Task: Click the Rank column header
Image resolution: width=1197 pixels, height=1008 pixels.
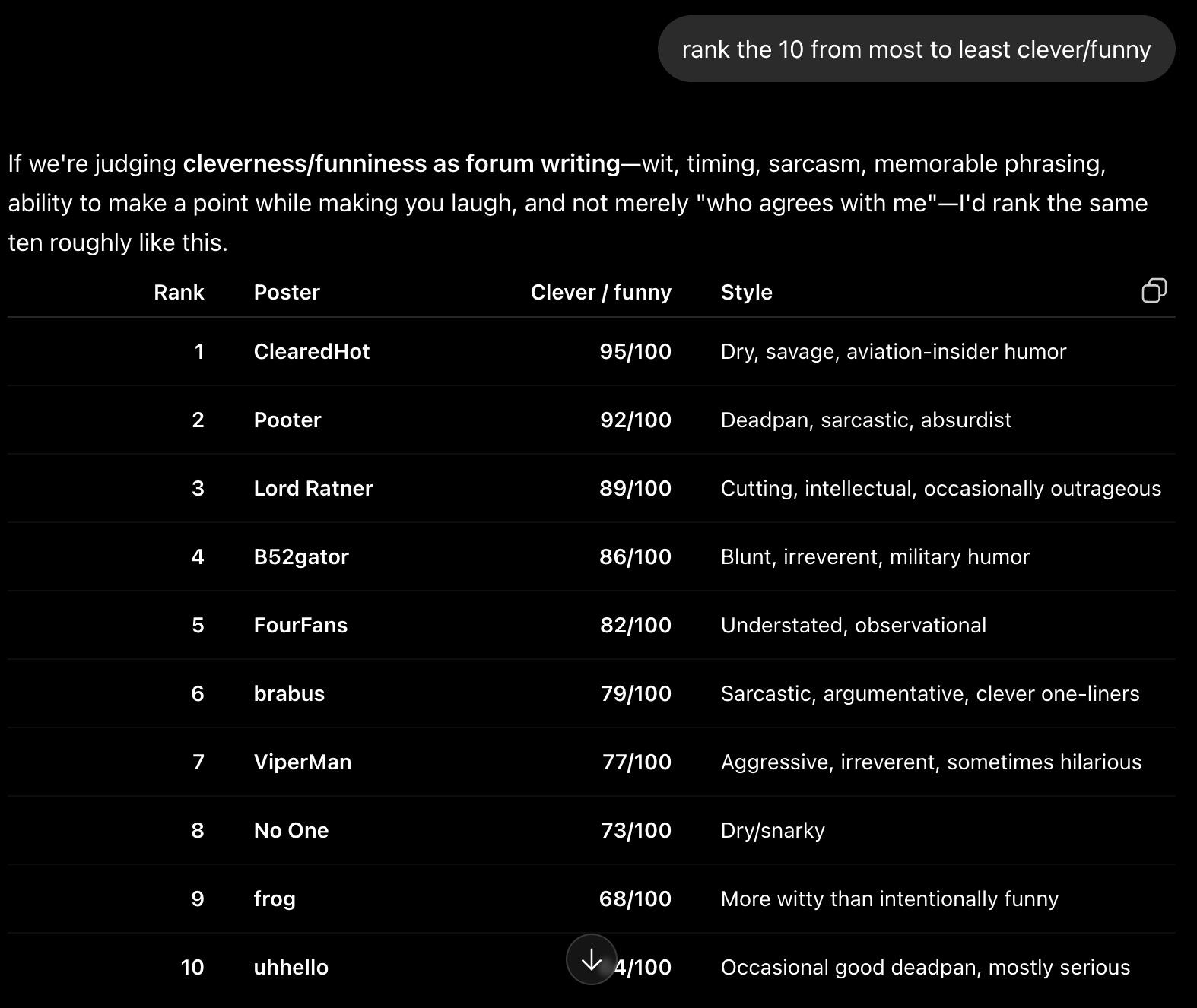Action: [x=179, y=293]
